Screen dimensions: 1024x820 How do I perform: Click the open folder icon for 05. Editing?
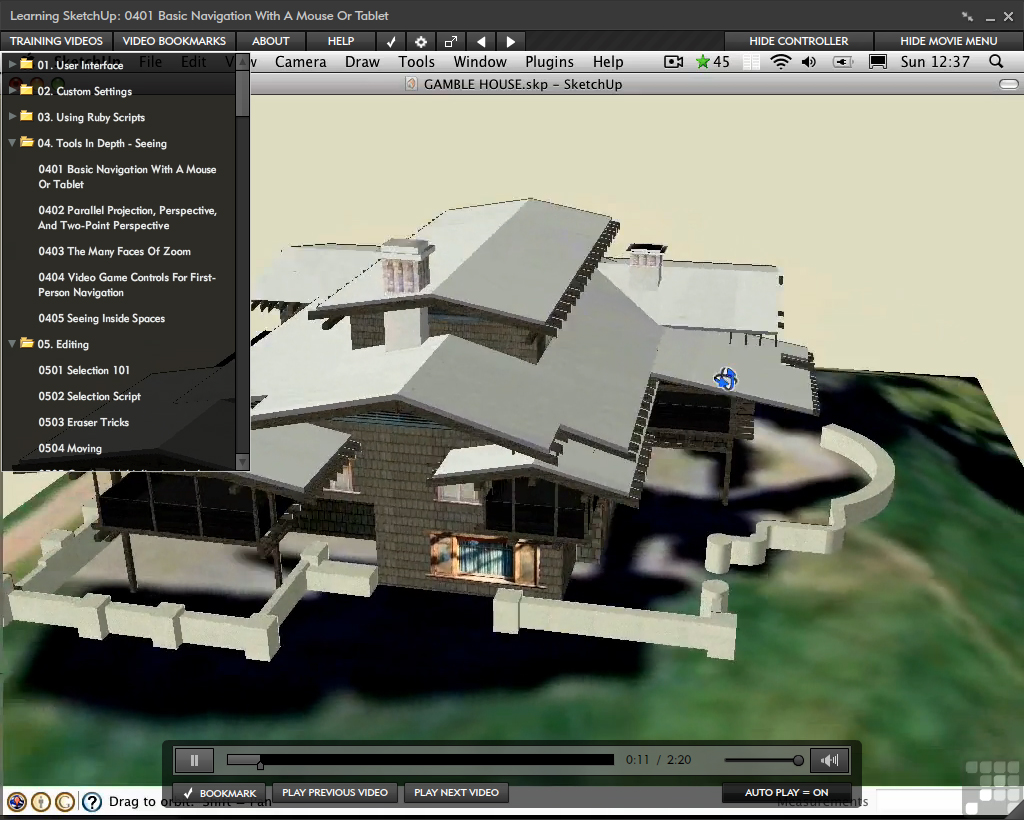tap(27, 343)
